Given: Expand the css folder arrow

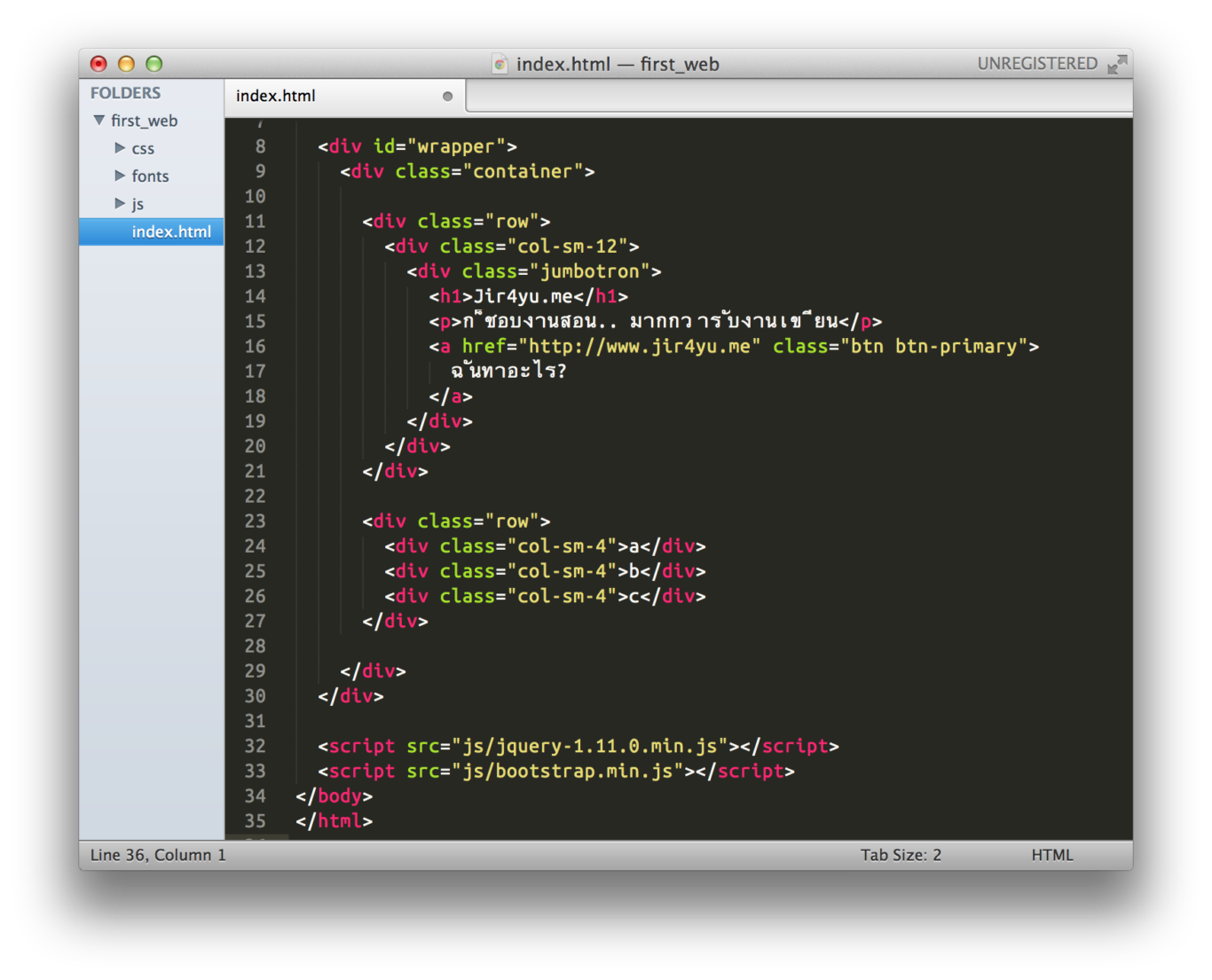Looking at the screenshot, I should click(120, 148).
